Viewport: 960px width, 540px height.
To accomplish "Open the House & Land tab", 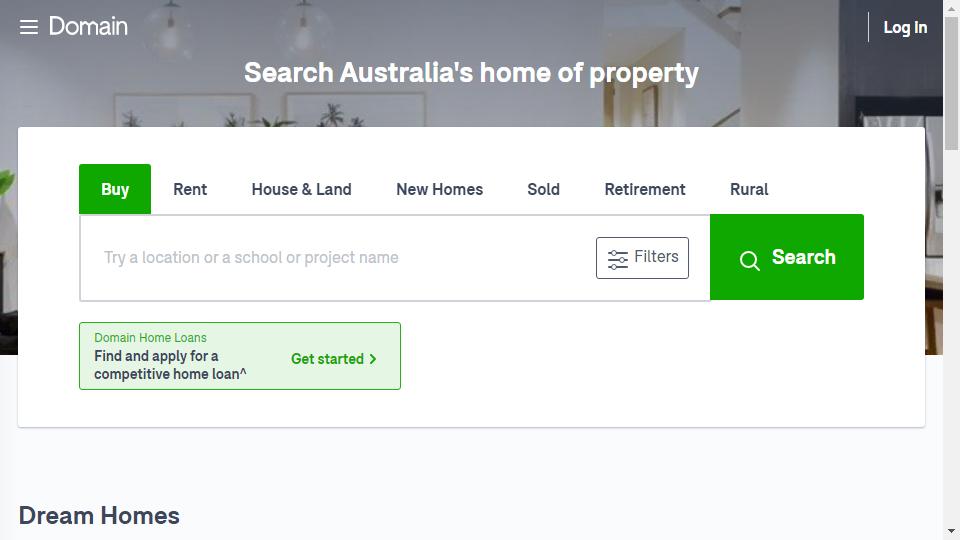I will (301, 189).
